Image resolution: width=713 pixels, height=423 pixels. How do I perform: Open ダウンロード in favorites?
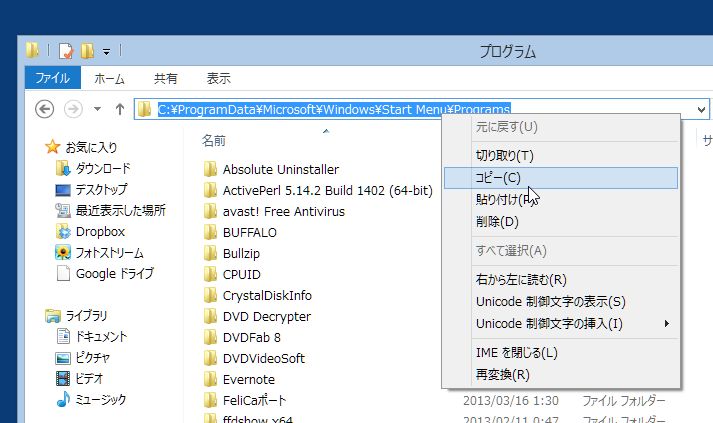(103, 169)
